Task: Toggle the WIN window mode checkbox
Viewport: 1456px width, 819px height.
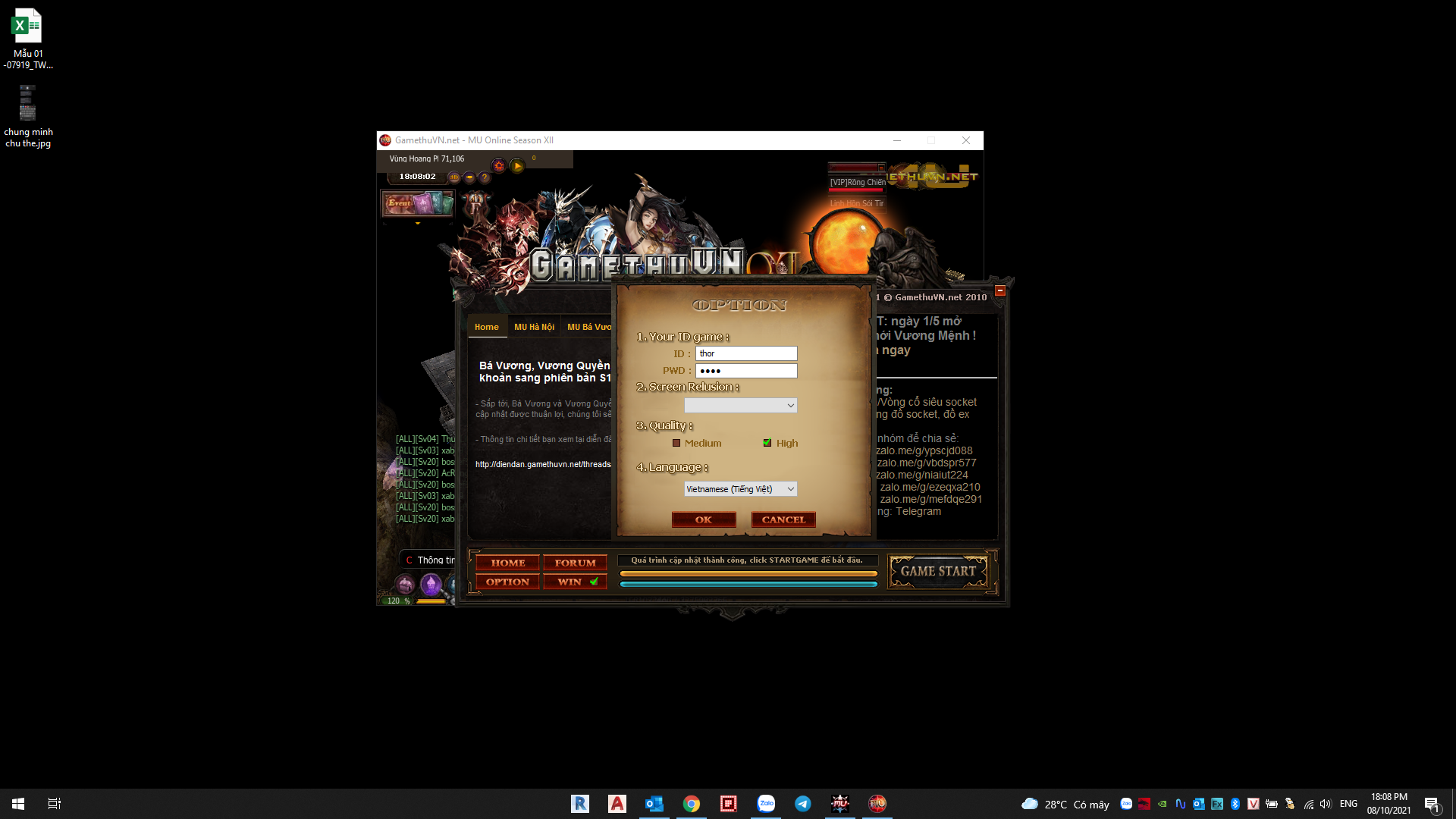Action: (594, 582)
